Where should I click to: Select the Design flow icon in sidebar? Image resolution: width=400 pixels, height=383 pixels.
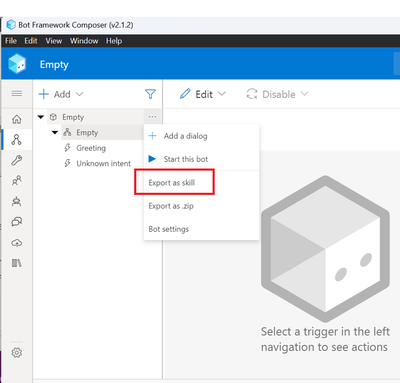[17, 140]
